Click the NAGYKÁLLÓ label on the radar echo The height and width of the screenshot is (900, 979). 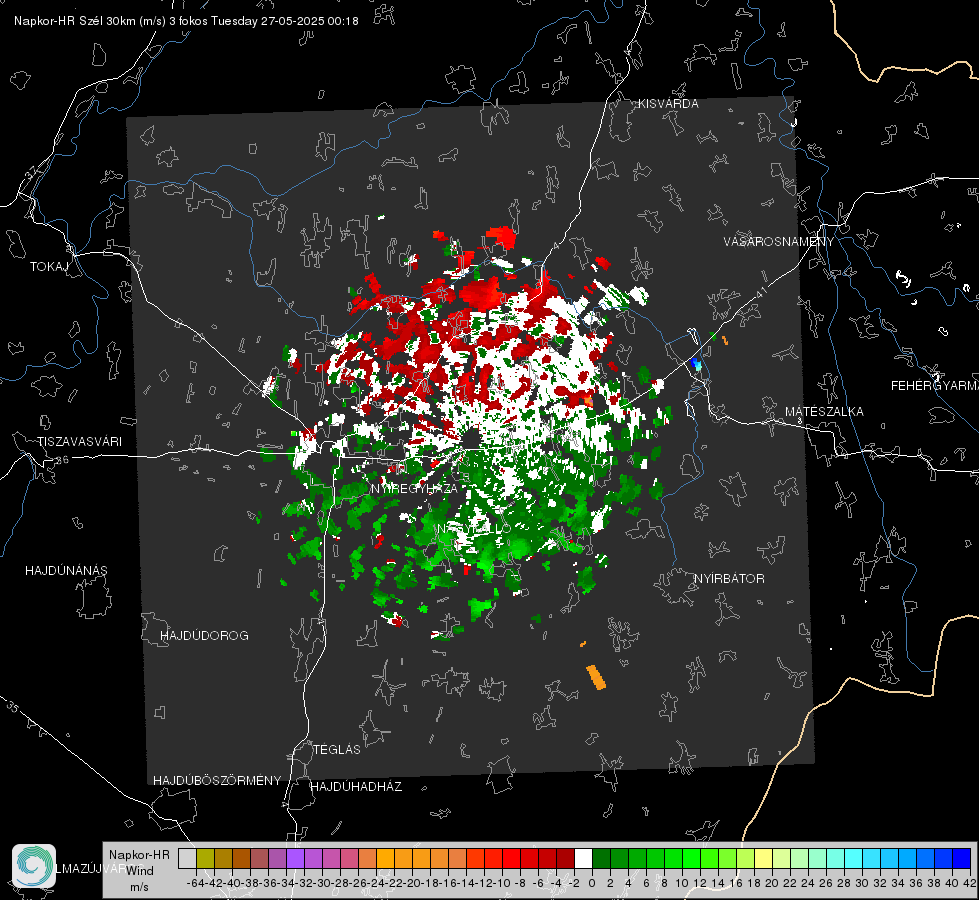tap(474, 529)
